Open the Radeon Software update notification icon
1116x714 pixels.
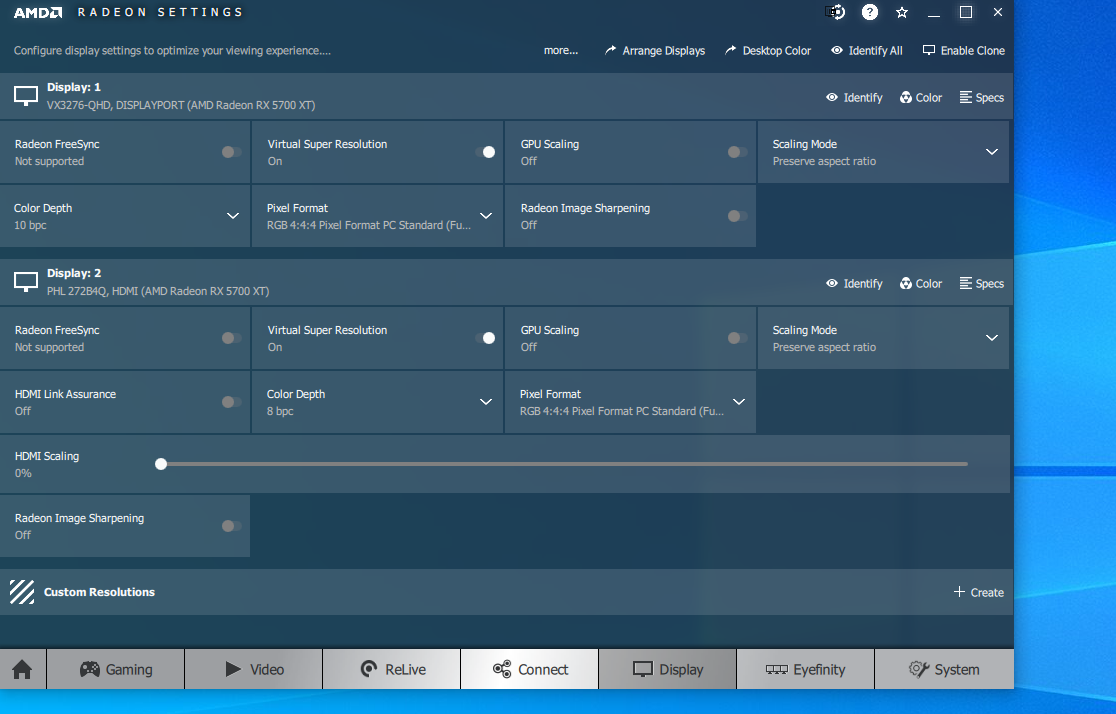point(835,12)
